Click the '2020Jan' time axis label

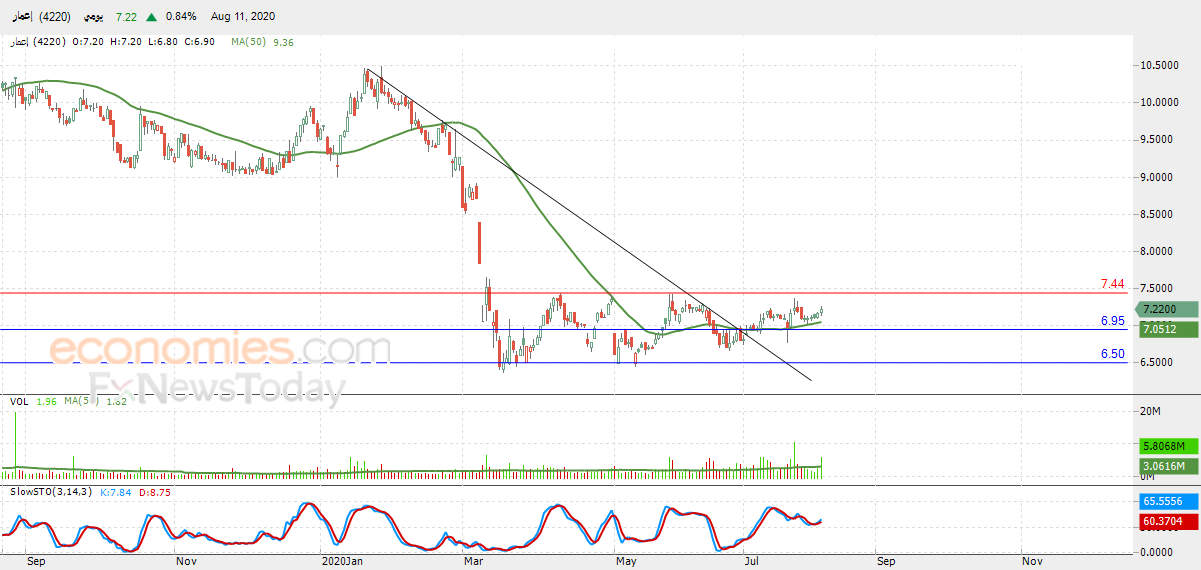pos(342,563)
